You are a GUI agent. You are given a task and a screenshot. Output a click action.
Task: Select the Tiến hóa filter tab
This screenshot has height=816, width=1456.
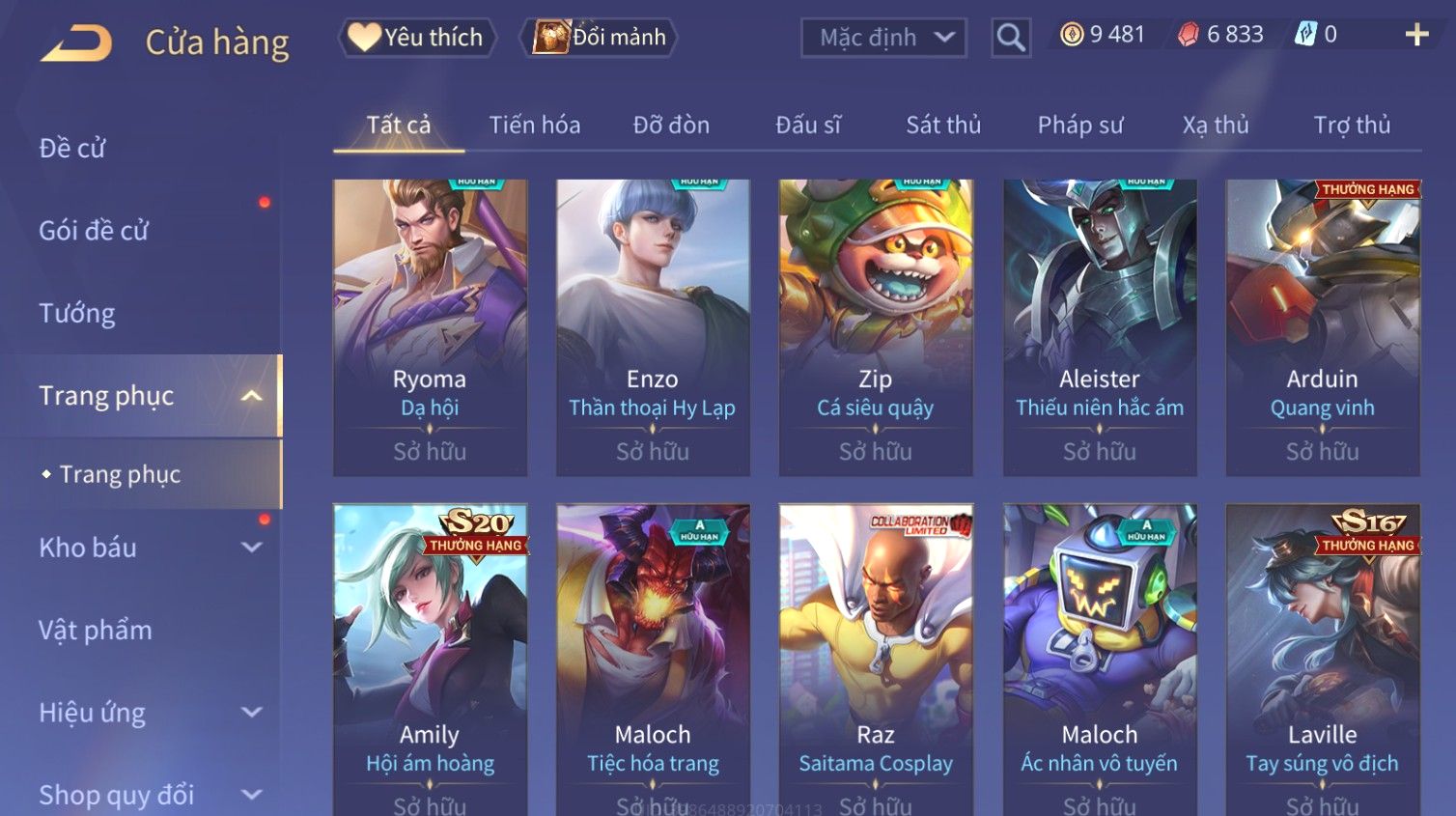click(x=535, y=125)
